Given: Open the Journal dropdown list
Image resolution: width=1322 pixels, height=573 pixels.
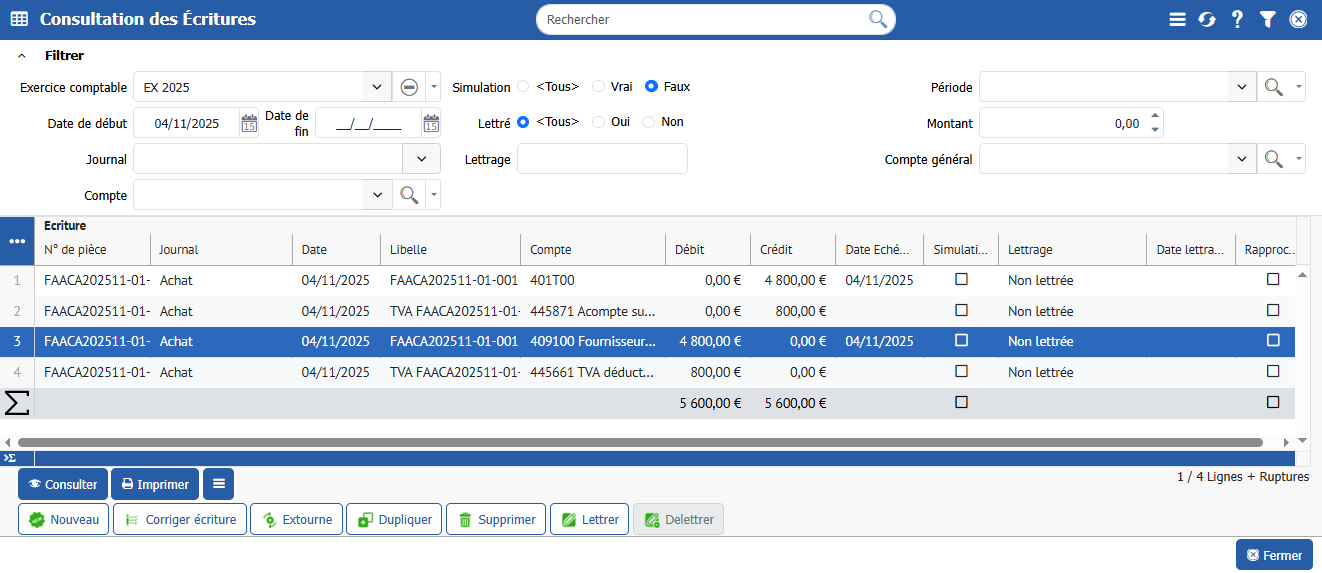Looking at the screenshot, I should pos(421,159).
